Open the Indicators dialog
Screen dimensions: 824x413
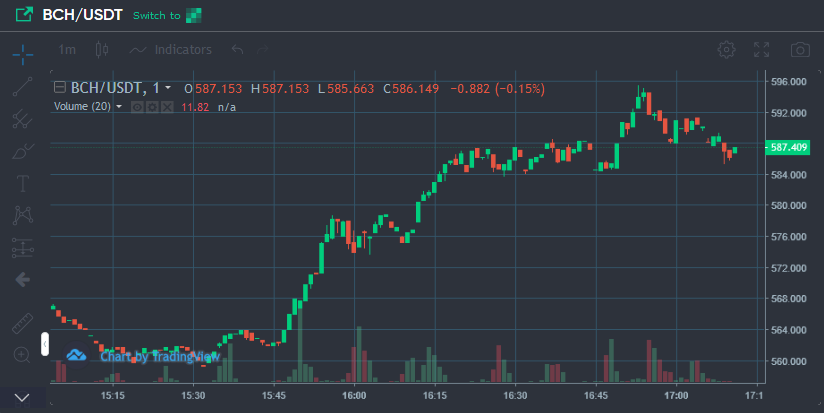[171, 50]
